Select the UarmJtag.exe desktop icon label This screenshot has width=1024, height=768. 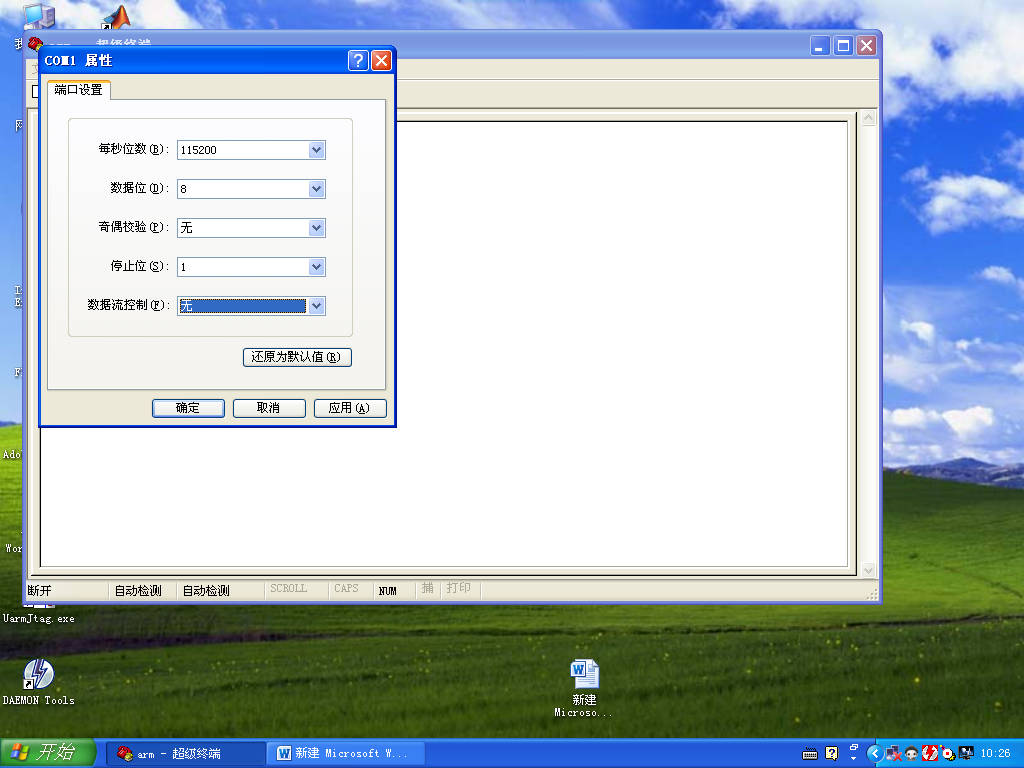pos(39,618)
